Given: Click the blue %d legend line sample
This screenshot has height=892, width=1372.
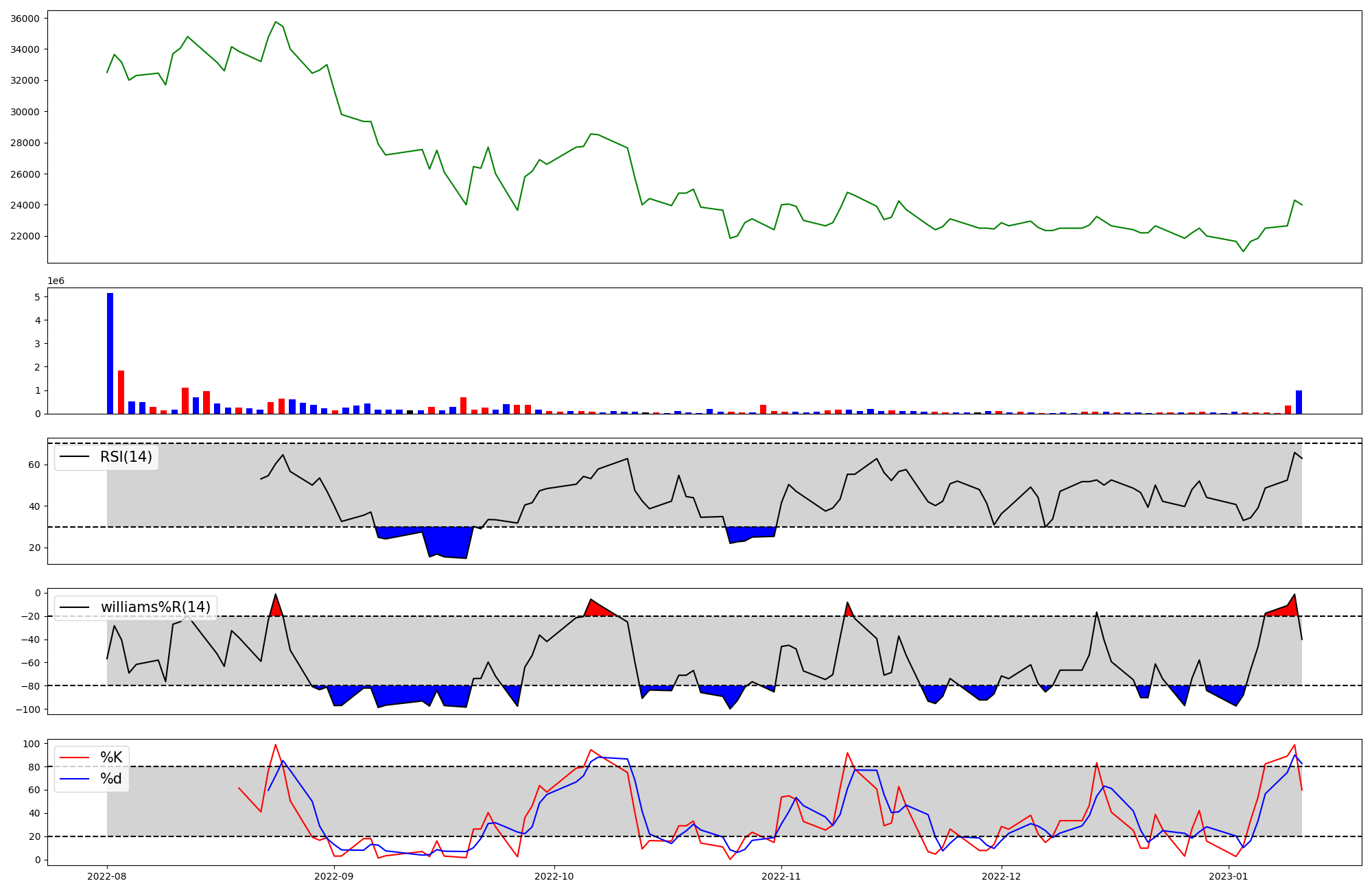Looking at the screenshot, I should [x=75, y=779].
